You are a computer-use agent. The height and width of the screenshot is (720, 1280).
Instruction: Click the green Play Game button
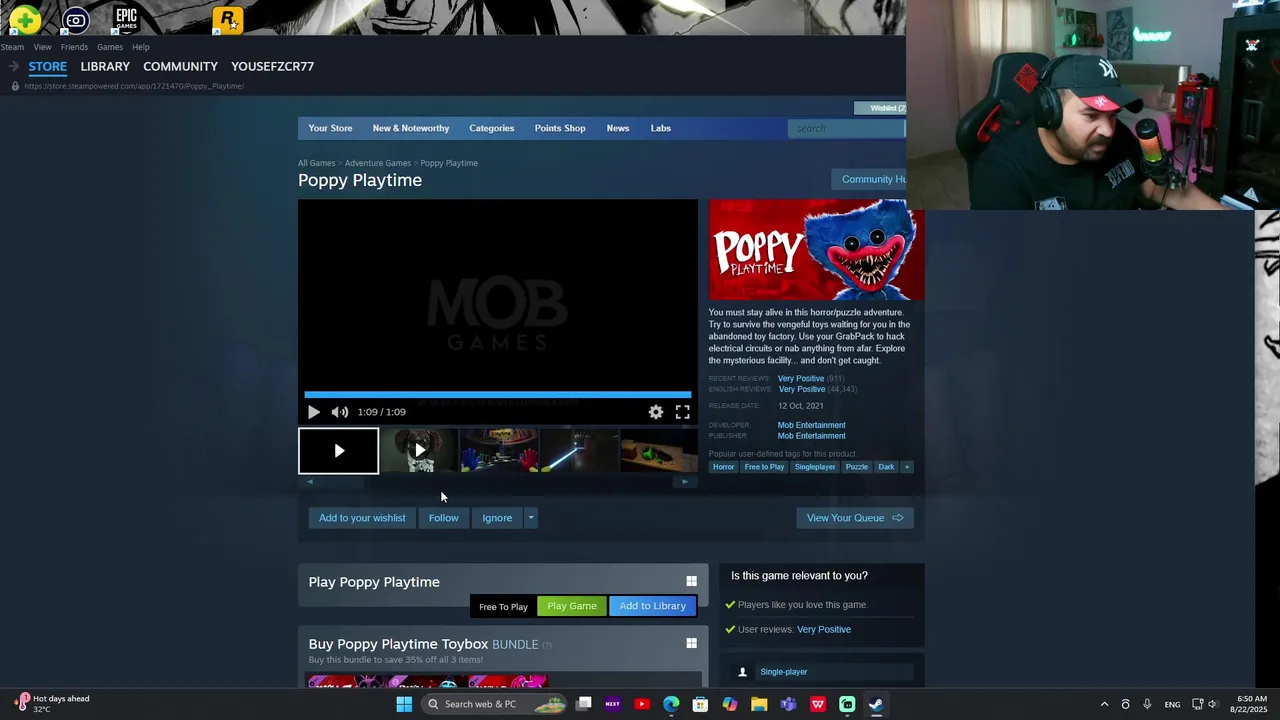[572, 606]
